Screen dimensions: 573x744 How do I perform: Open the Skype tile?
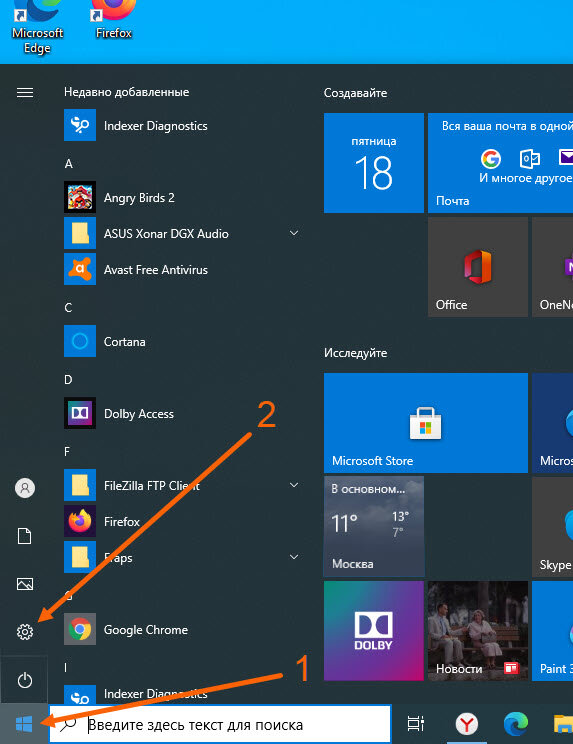pos(553,527)
